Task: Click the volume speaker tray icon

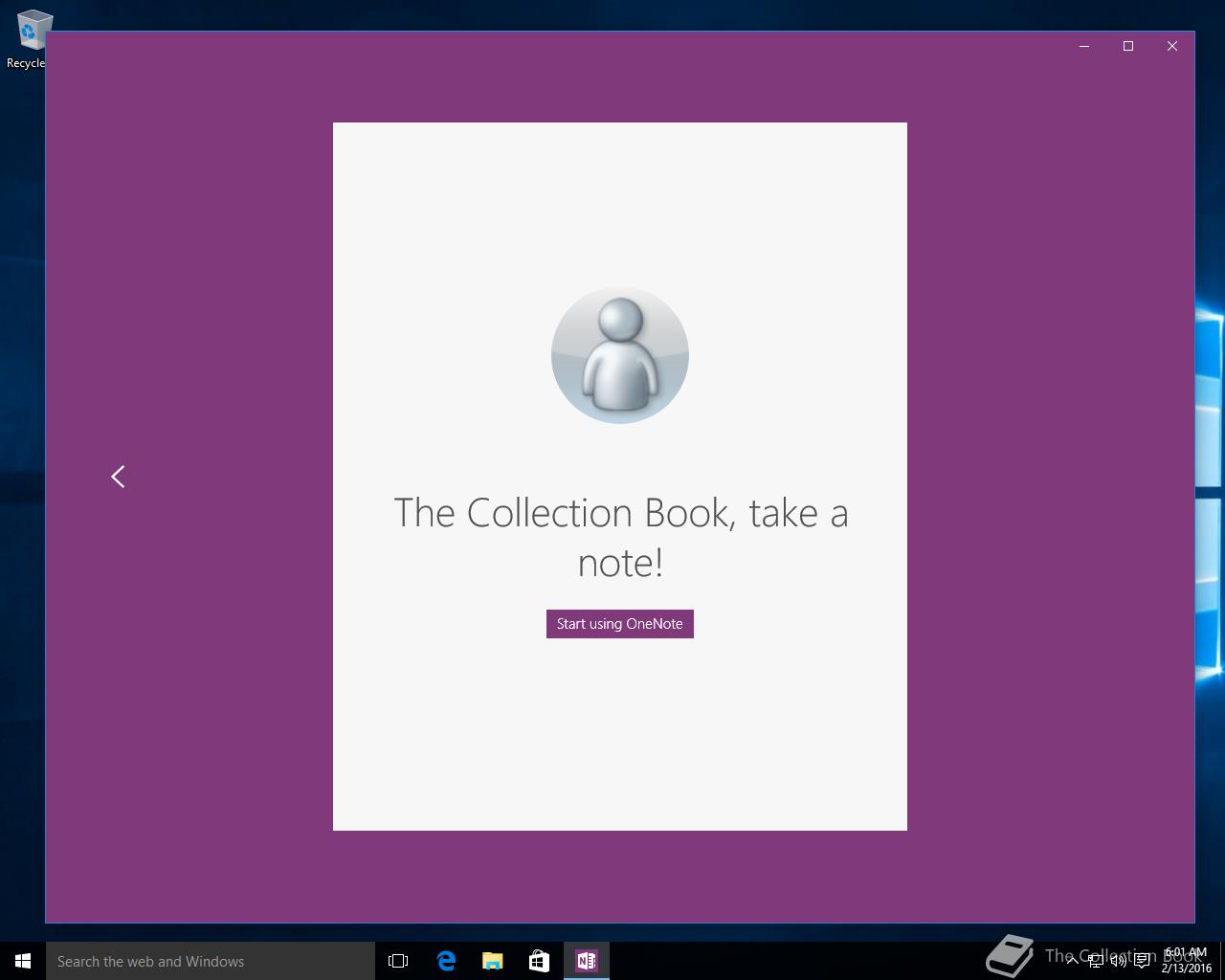Action: 1119,961
